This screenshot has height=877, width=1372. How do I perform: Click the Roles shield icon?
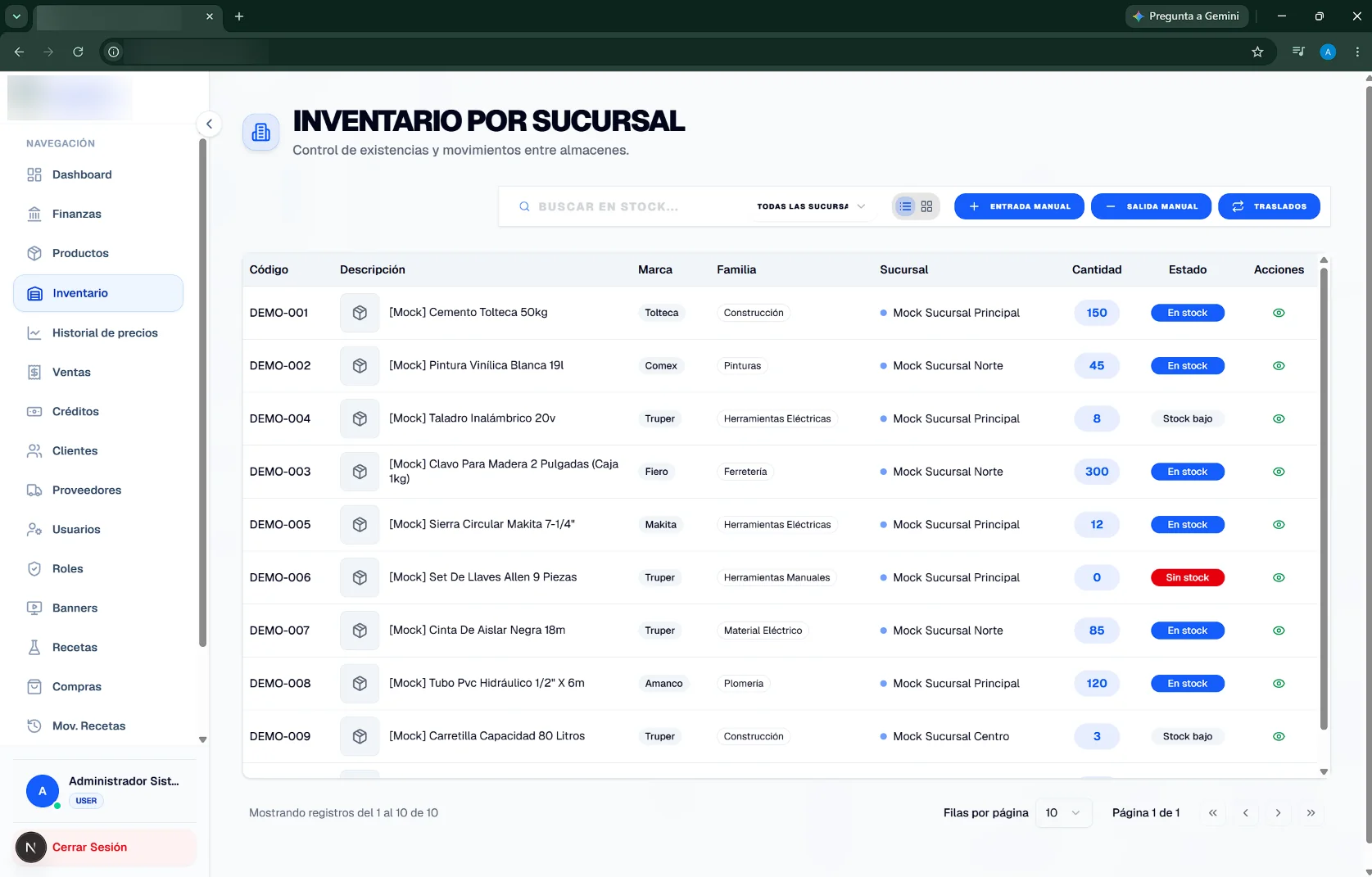point(34,568)
